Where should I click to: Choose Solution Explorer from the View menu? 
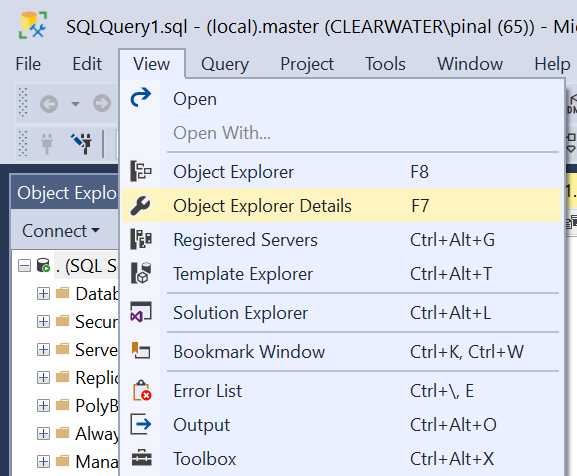[x=341, y=313]
